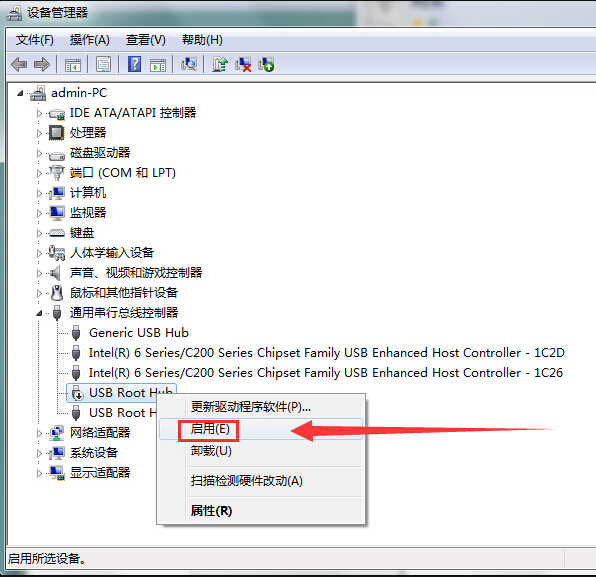Open the 查看(V) menu

click(146, 40)
